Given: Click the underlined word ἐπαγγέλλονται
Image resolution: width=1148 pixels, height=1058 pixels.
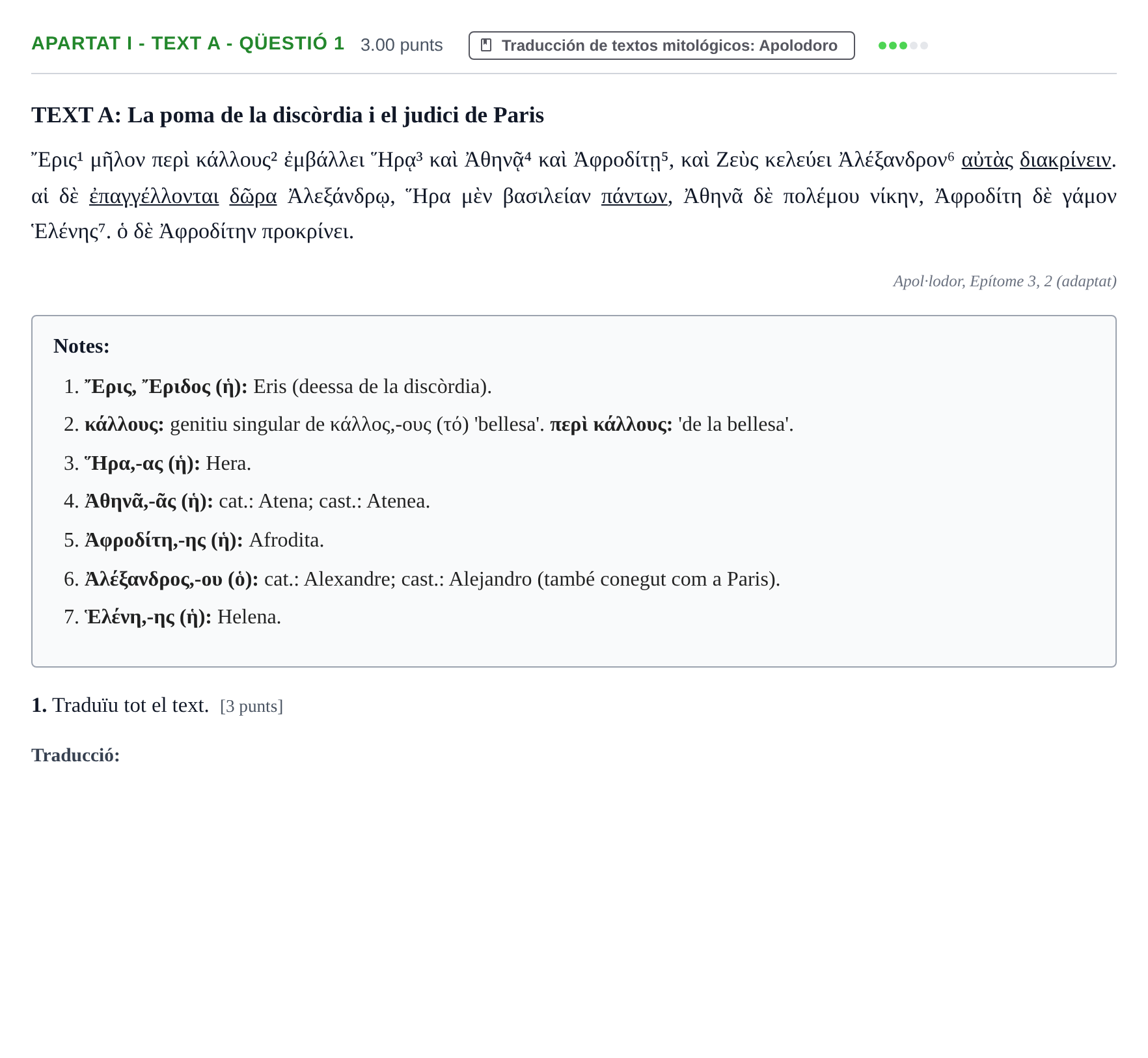Looking at the screenshot, I should pyautogui.click(x=154, y=196).
